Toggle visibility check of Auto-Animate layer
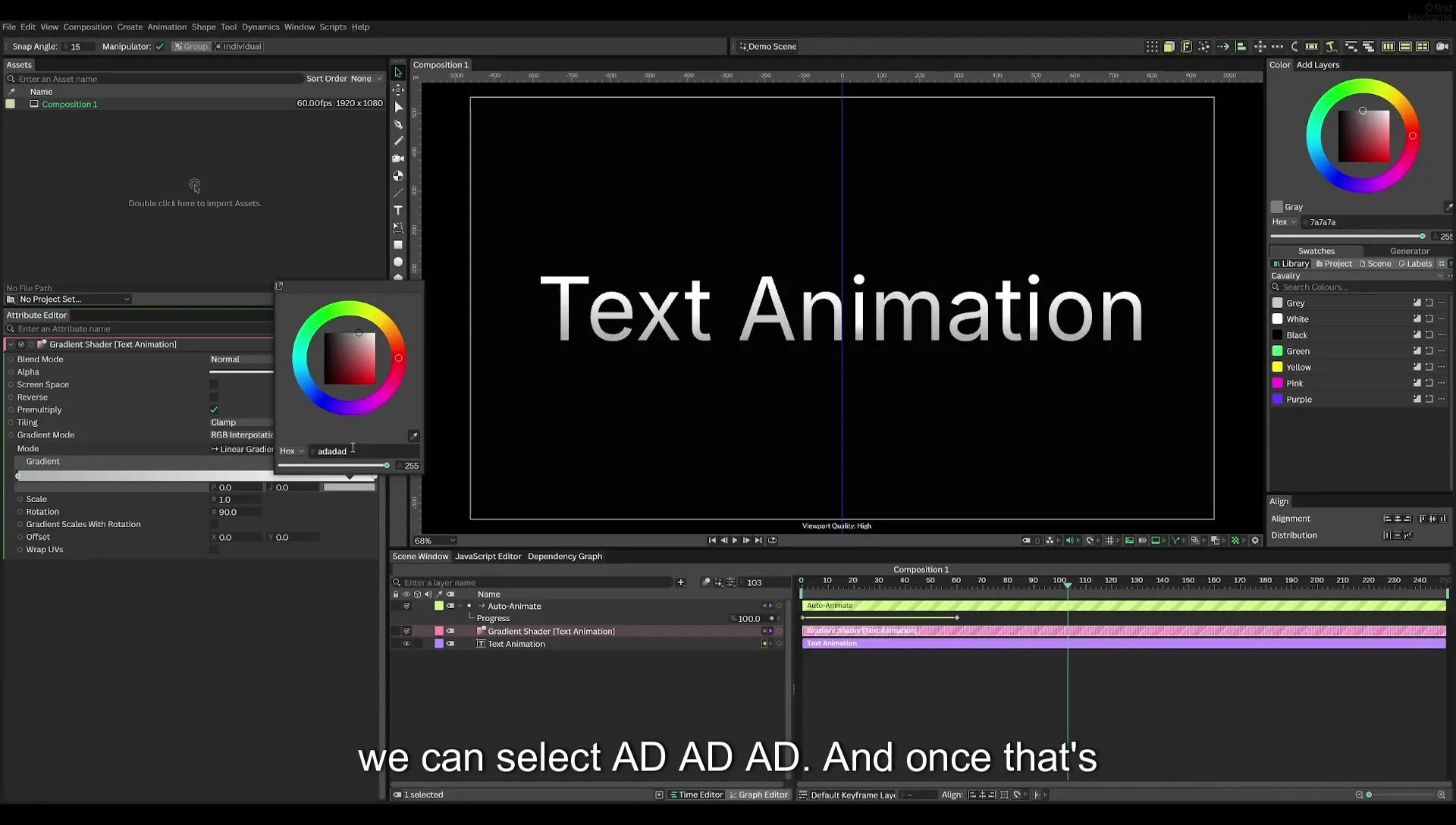This screenshot has height=825, width=1456. tap(406, 606)
